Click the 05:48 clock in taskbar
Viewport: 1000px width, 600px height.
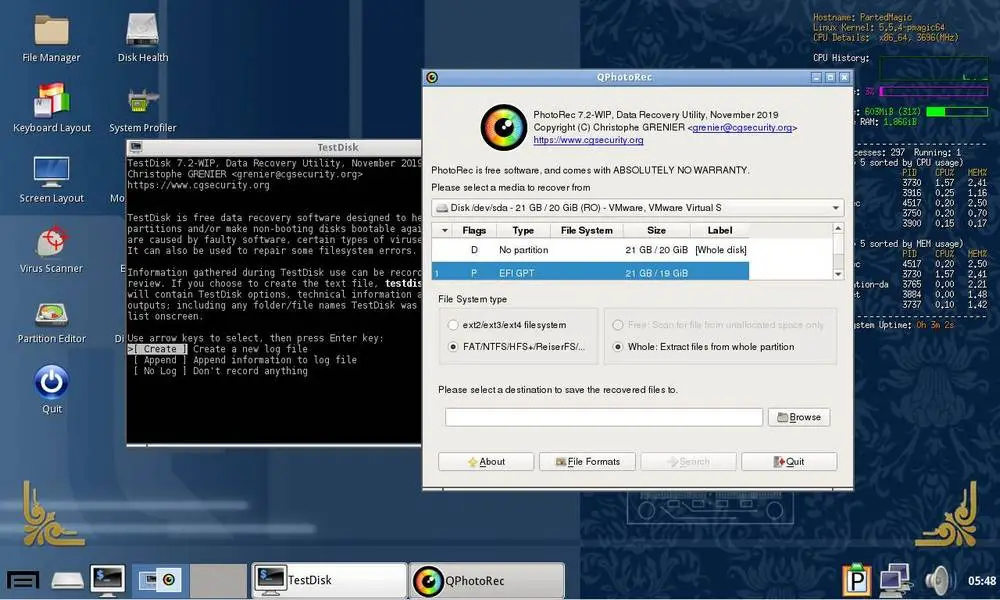pyautogui.click(x=982, y=581)
